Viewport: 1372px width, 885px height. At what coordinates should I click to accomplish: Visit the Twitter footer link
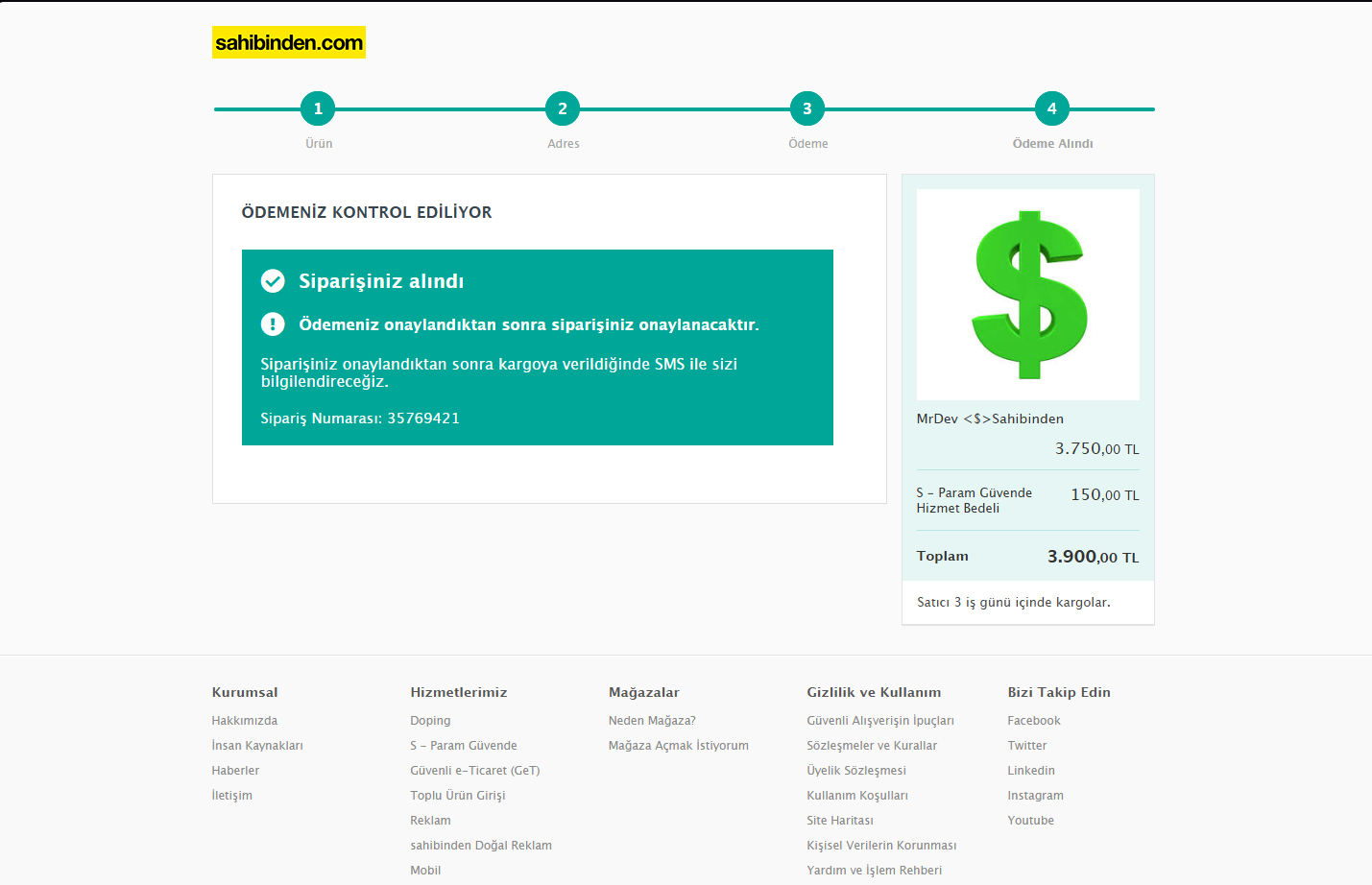pyautogui.click(x=1027, y=746)
